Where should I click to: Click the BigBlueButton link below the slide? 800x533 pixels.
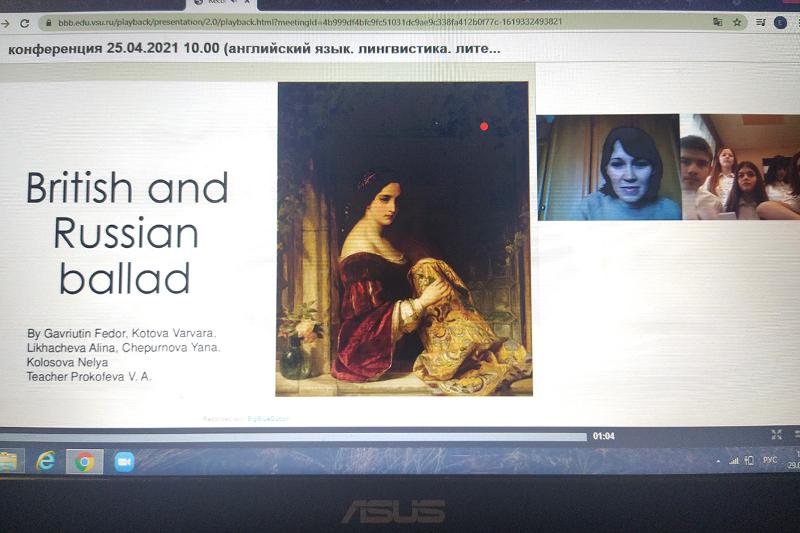click(270, 418)
